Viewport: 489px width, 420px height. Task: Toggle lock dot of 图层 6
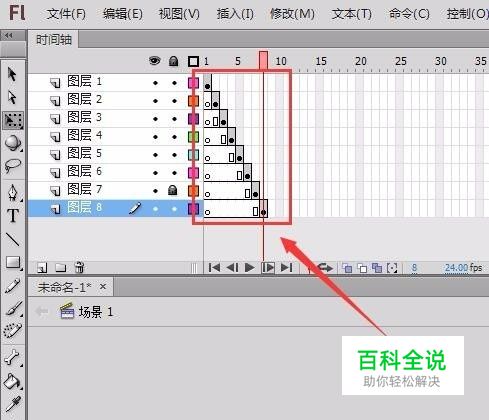[x=174, y=173]
